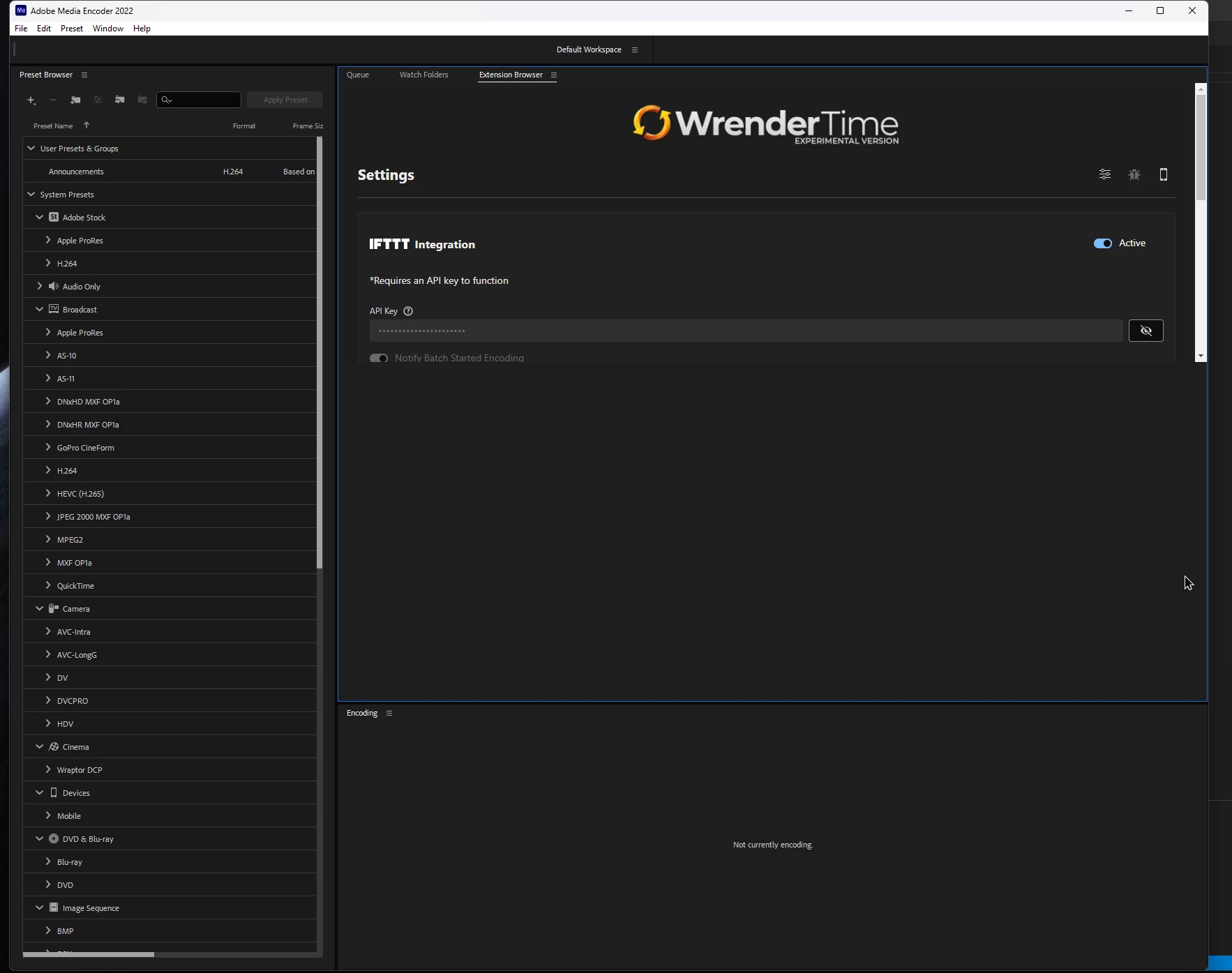Click the WrenderTime mobile device icon
1232x973 pixels.
point(1164,174)
